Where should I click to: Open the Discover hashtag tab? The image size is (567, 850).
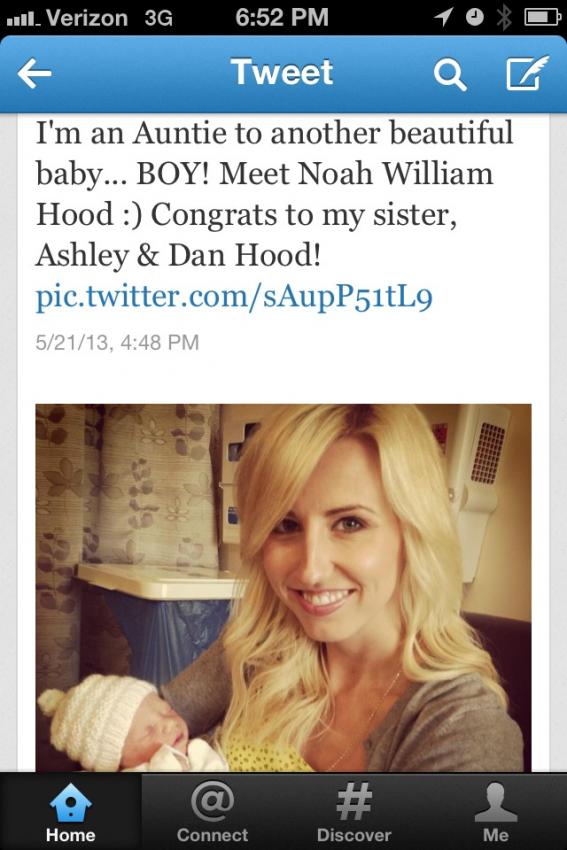[354, 811]
